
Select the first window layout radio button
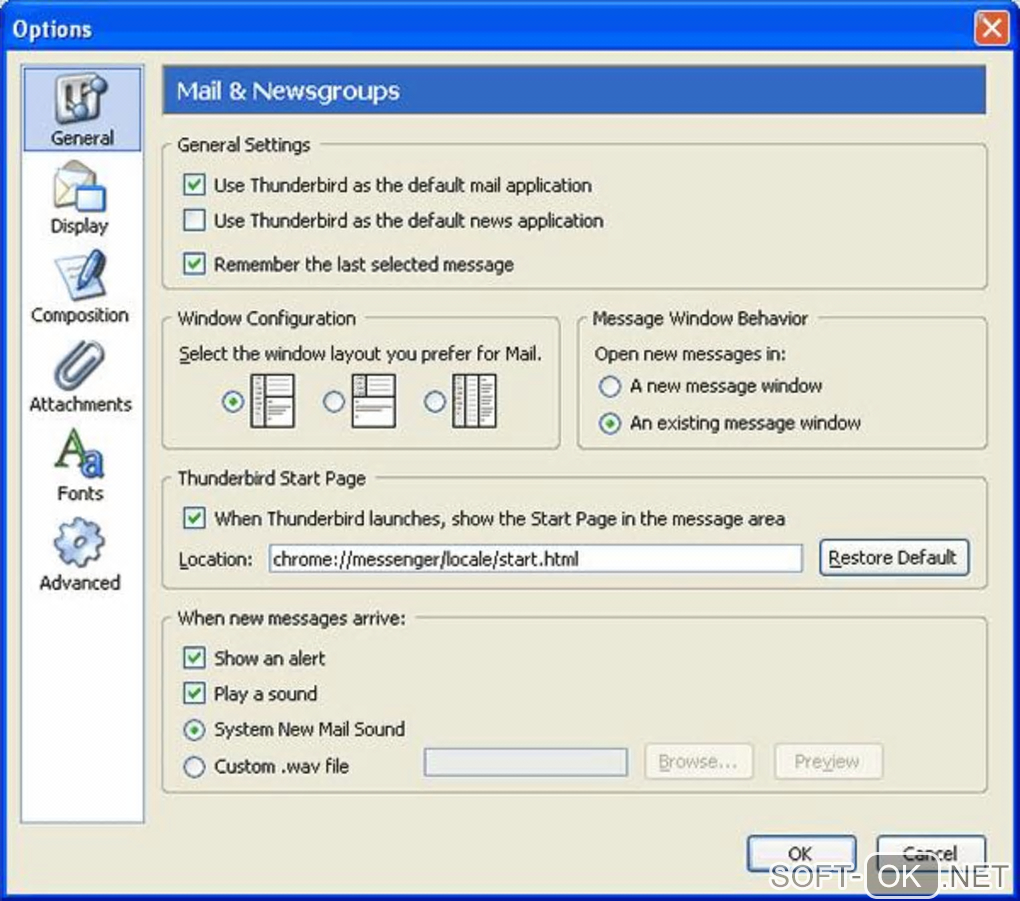[x=233, y=401]
